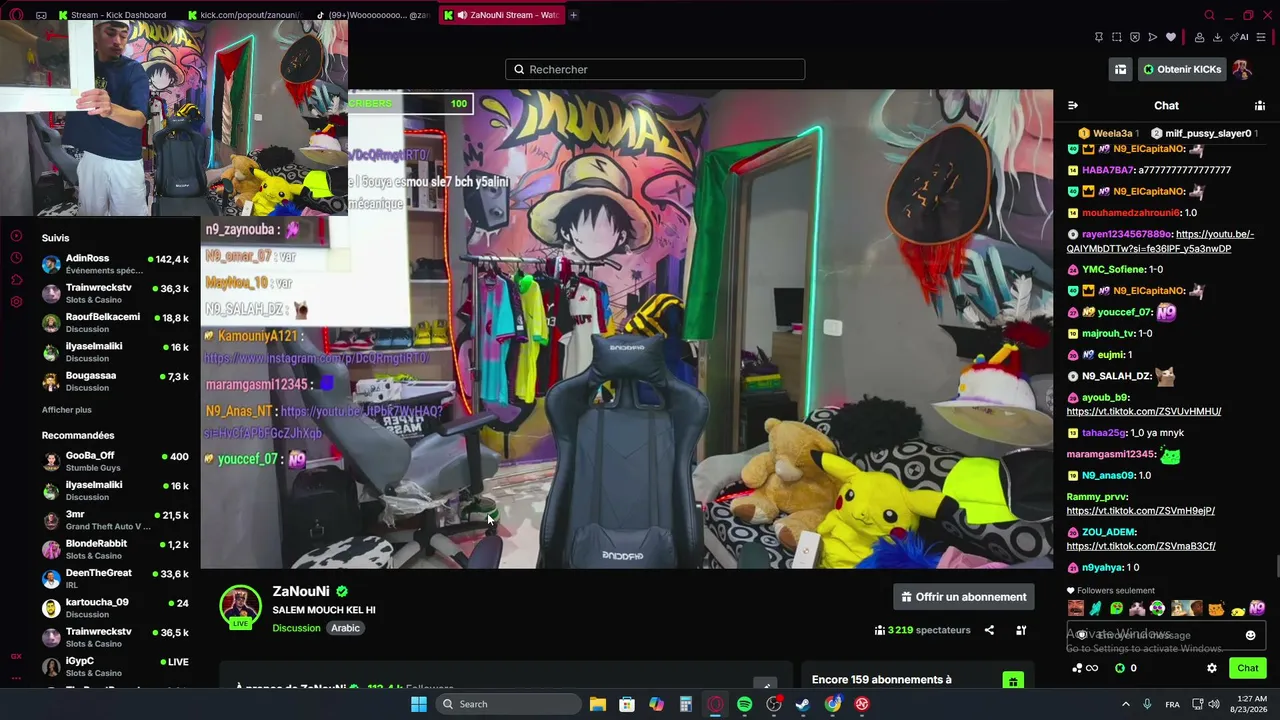Open Bougassaa channel in sidebar
1280x720 pixels.
coord(115,381)
